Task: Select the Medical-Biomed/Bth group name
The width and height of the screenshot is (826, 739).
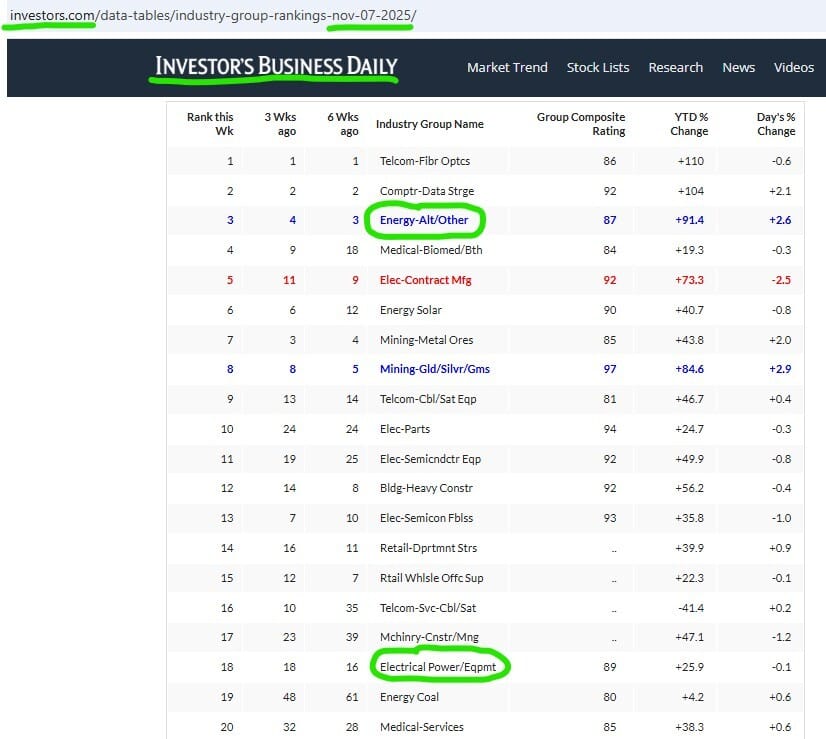Action: click(x=431, y=250)
